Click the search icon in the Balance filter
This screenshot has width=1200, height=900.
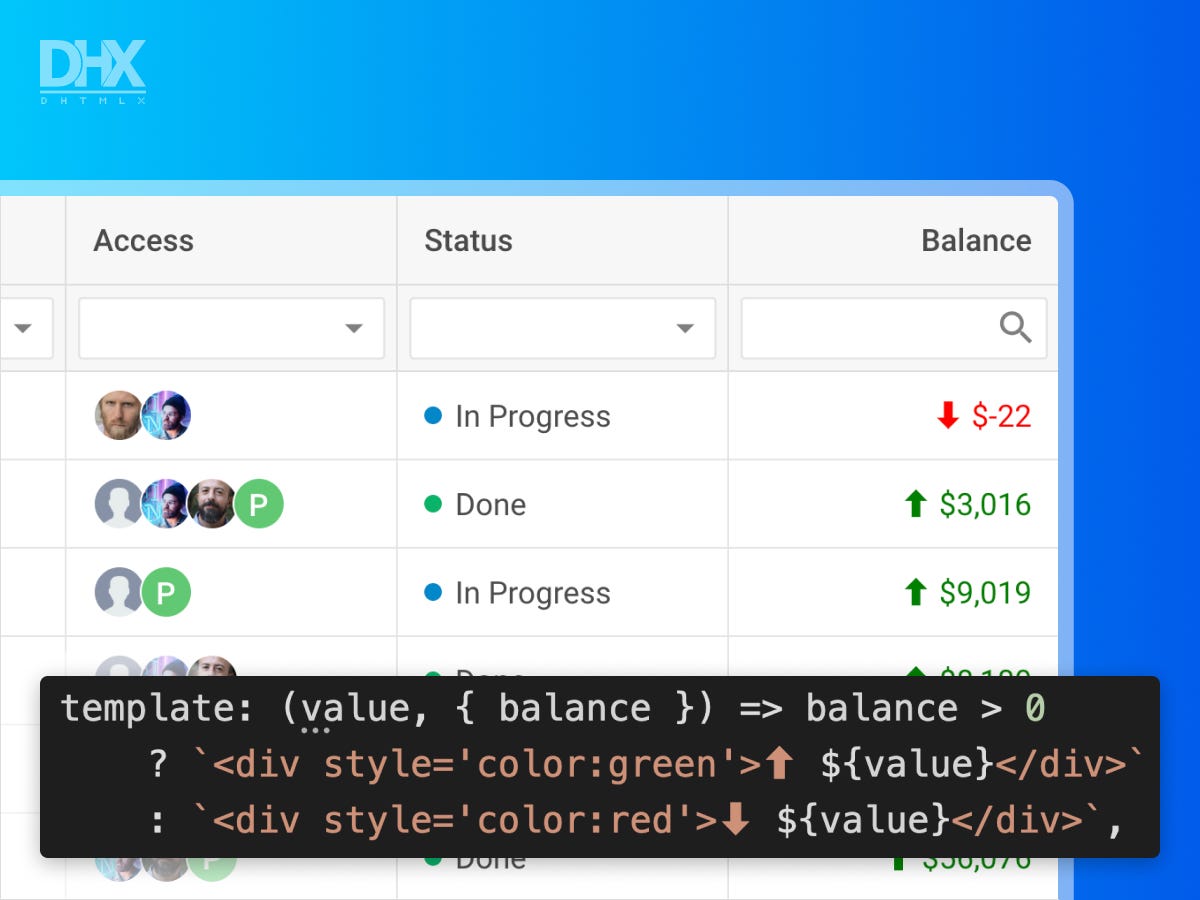(1016, 328)
